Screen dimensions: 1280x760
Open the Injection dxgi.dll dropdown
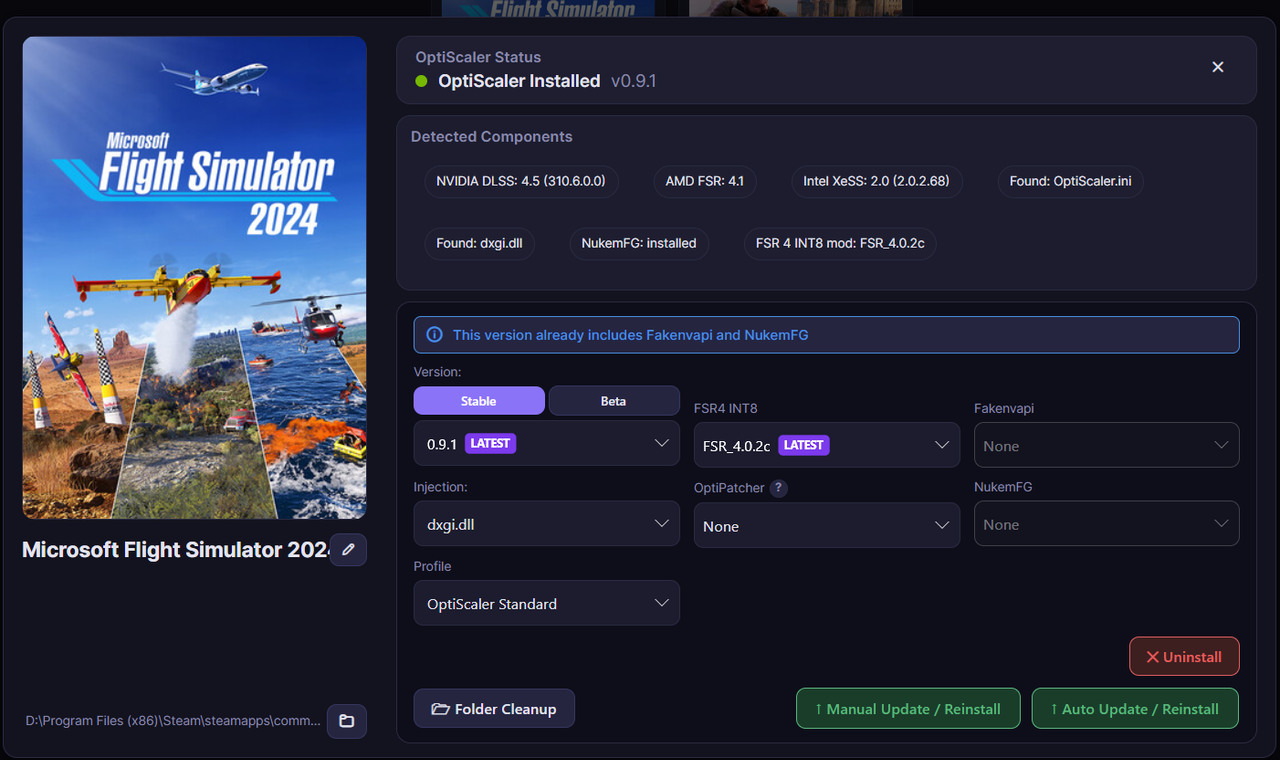click(547, 523)
